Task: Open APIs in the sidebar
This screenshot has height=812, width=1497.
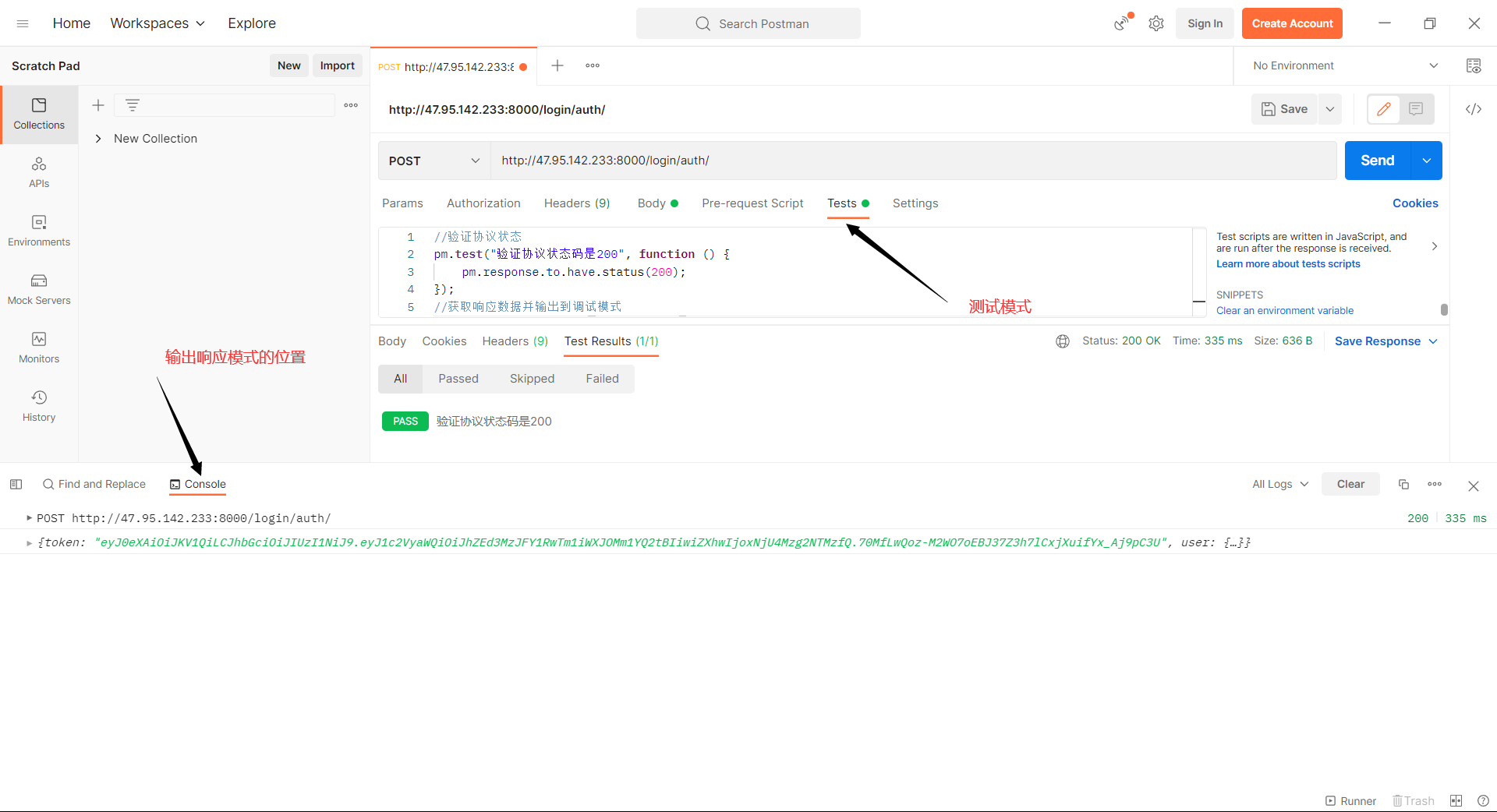Action: pyautogui.click(x=39, y=172)
